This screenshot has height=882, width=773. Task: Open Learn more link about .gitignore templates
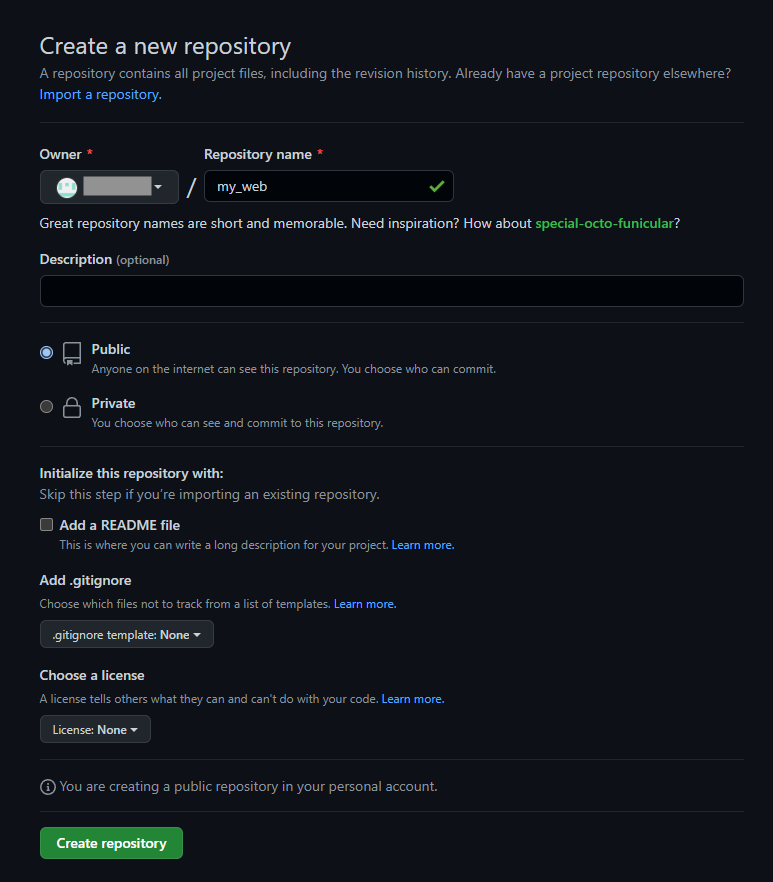365,604
